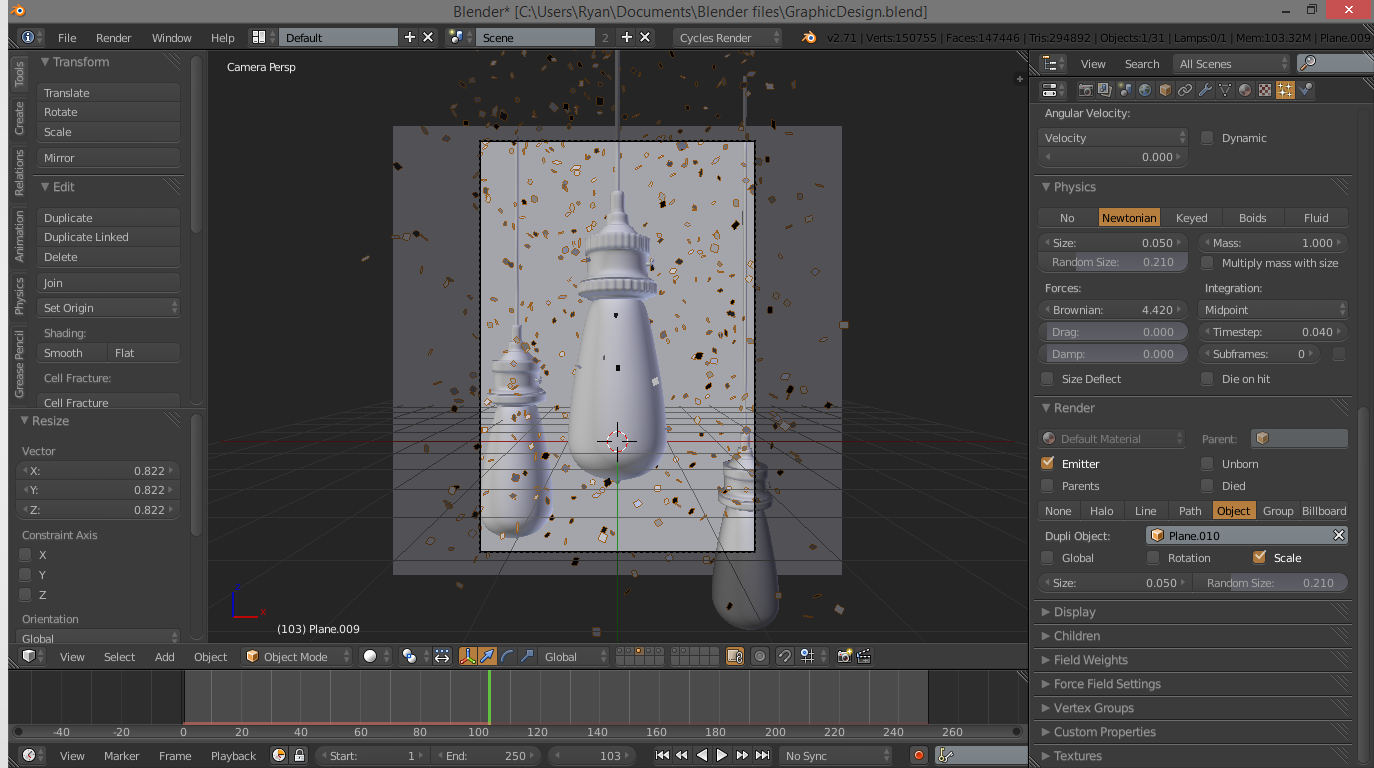Adjust the Drag slider

1113,332
